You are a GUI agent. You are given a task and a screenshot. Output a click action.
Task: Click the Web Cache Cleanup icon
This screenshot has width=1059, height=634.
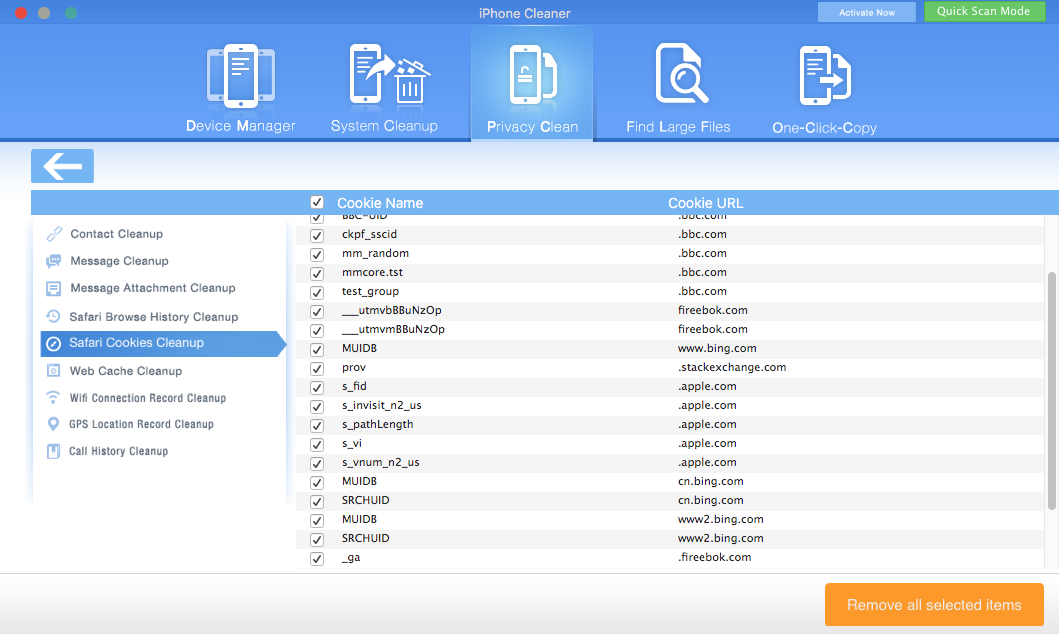[x=53, y=371]
